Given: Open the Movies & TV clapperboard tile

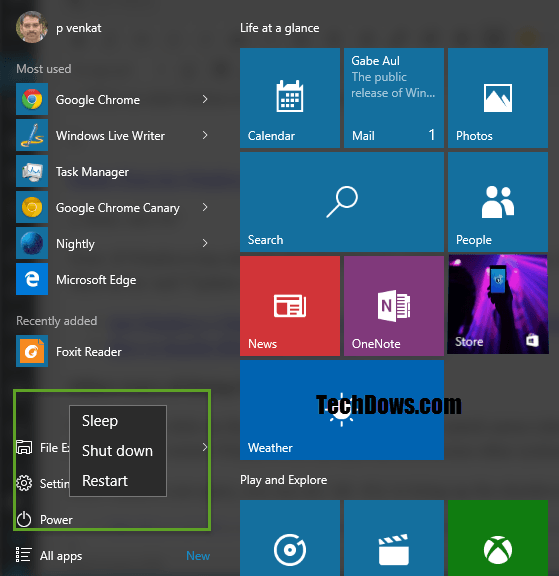Looking at the screenshot, I should 394,538.
